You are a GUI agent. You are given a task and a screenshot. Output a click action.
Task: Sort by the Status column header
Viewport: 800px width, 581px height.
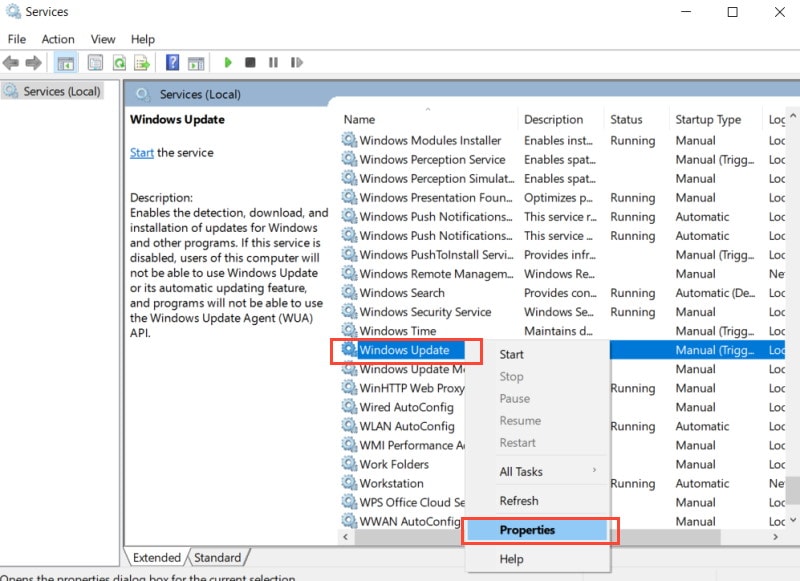[x=636, y=119]
